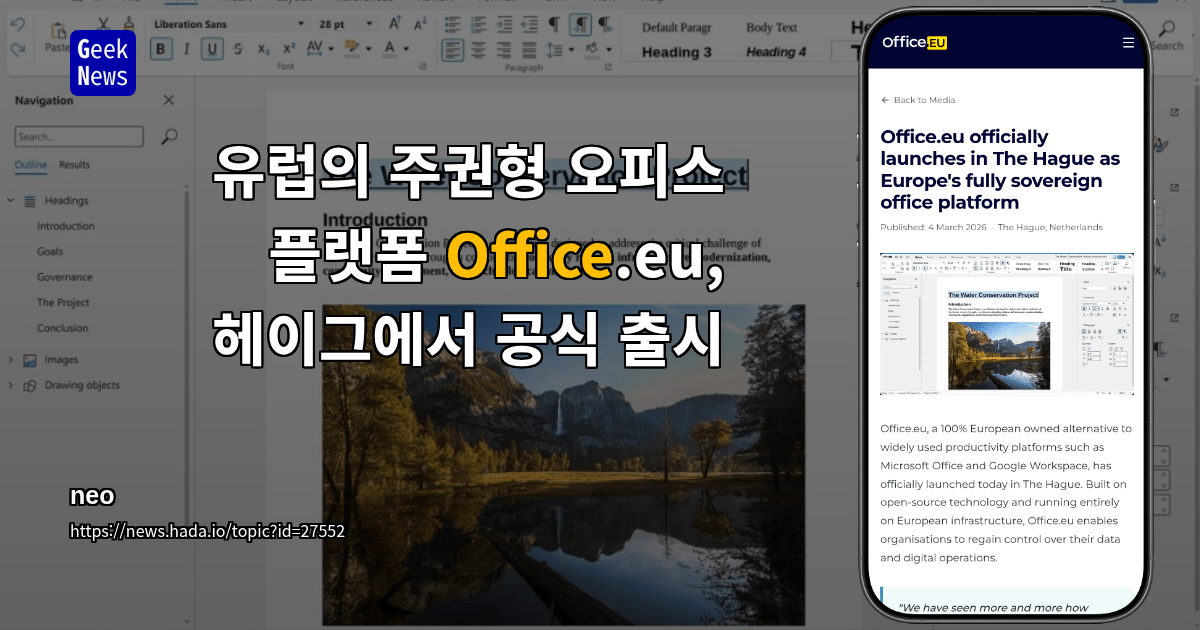Toggle formatting marks display
The height and width of the screenshot is (630, 1200).
(x=553, y=24)
